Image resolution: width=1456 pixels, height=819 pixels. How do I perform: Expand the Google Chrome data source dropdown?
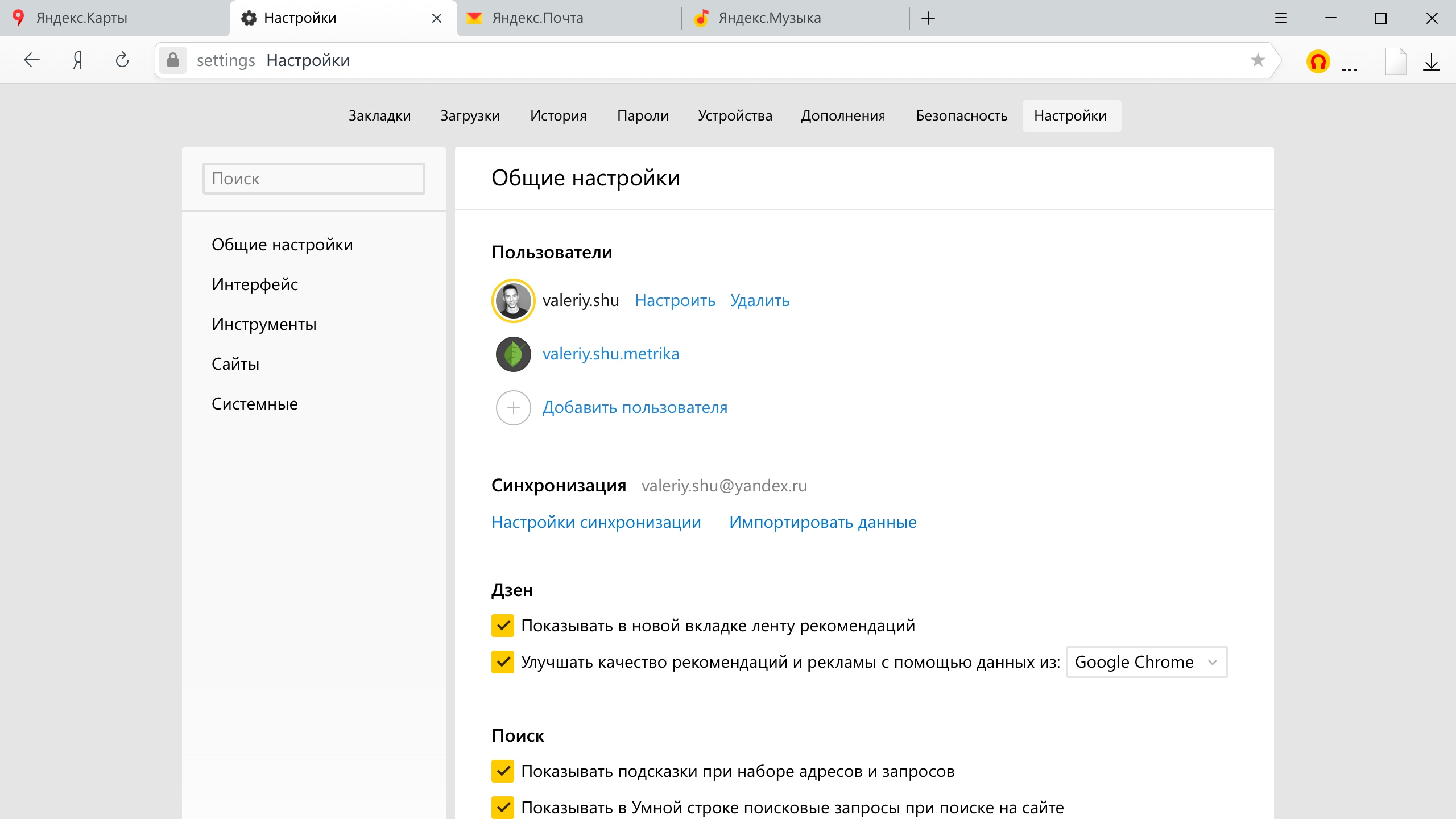1146,662
